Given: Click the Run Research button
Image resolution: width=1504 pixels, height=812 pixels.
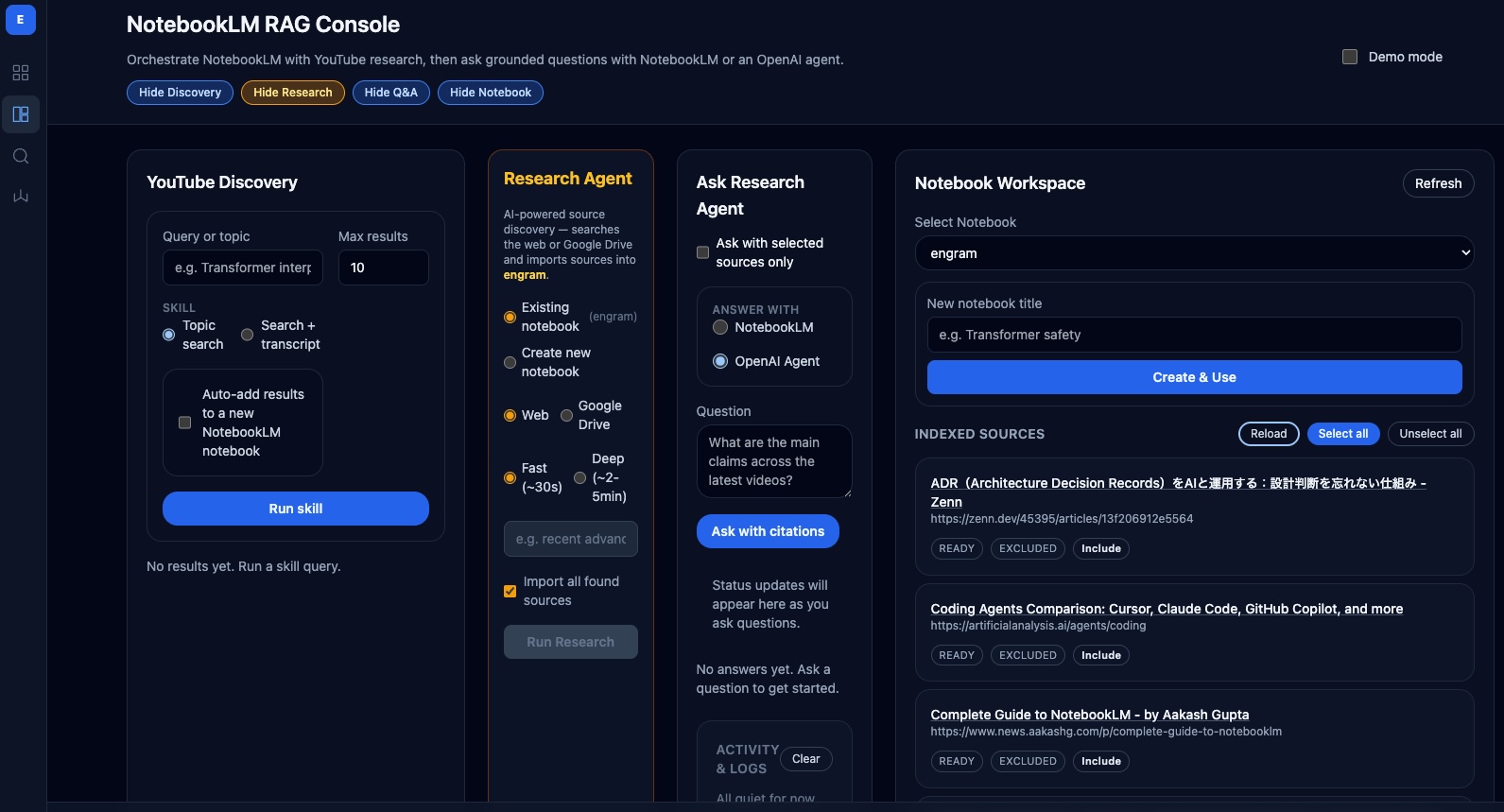Looking at the screenshot, I should [x=571, y=642].
